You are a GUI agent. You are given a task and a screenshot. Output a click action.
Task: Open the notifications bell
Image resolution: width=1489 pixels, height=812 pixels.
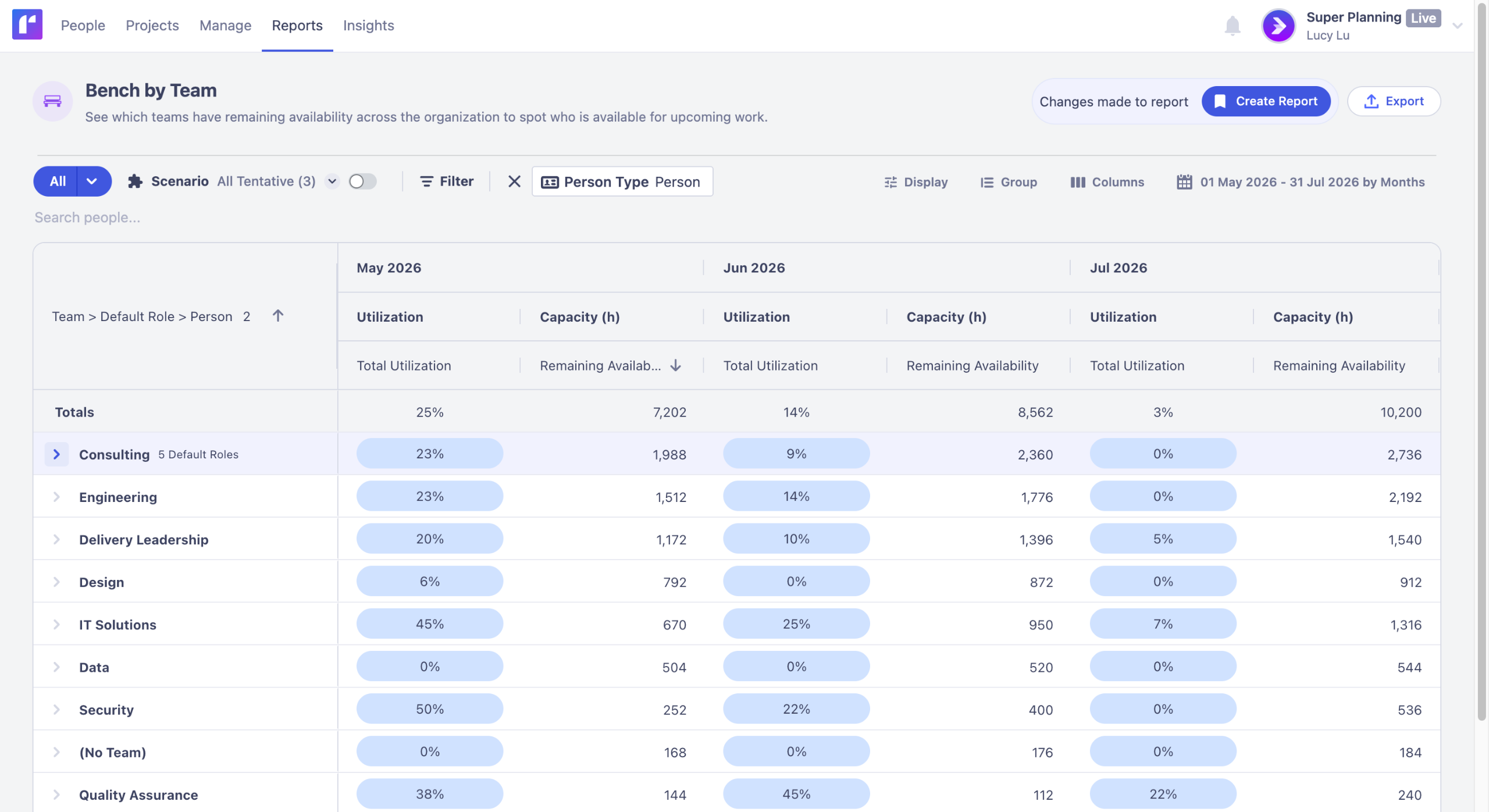1232,26
